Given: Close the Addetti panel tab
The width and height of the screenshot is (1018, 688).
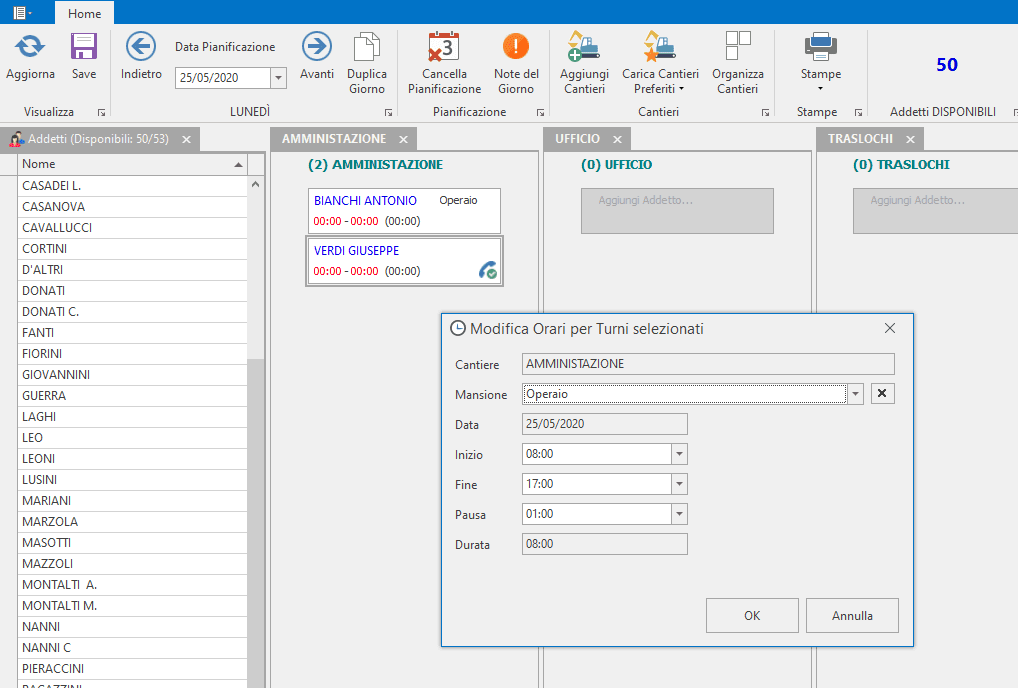Looking at the screenshot, I should [x=186, y=140].
